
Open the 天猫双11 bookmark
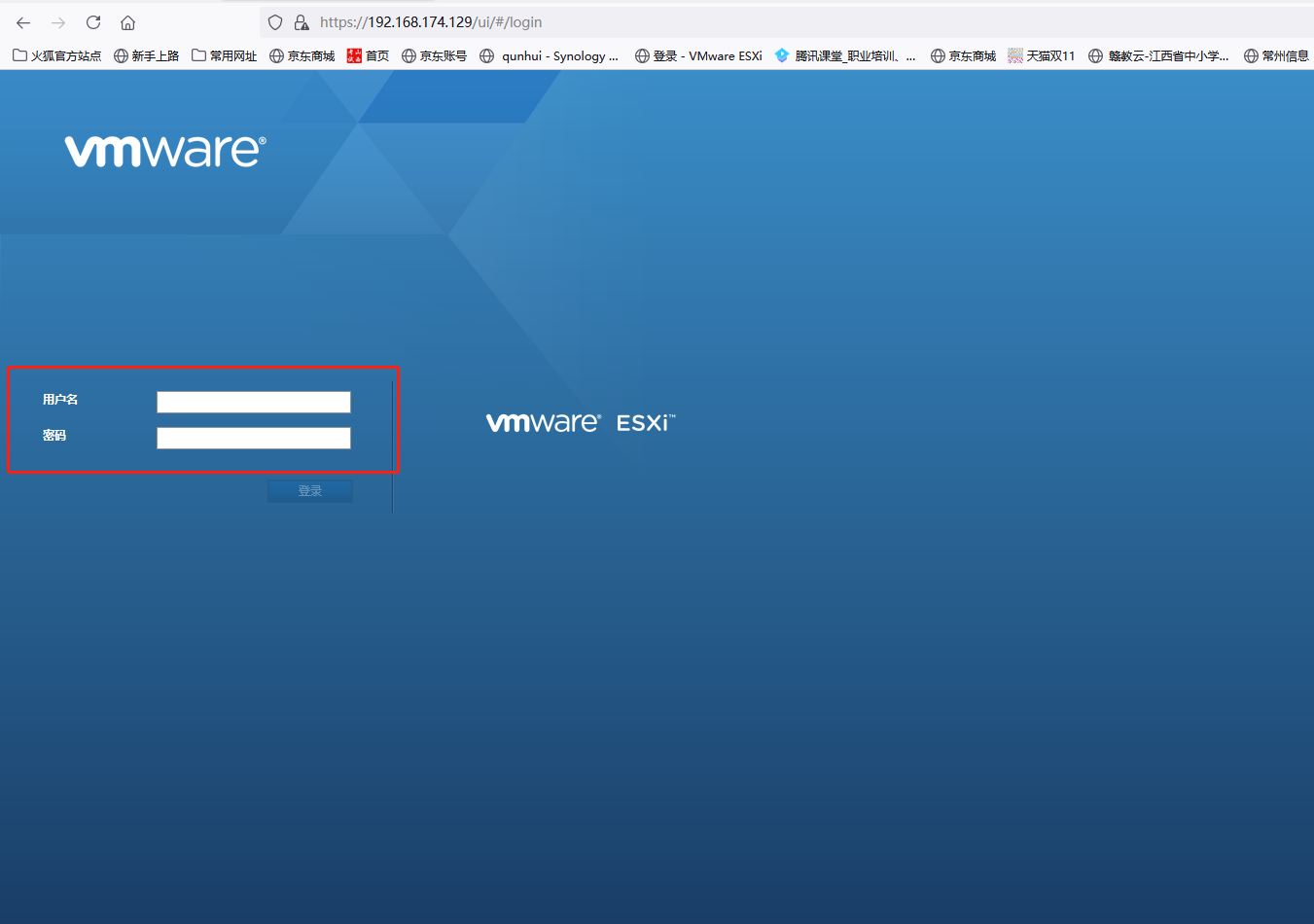1041,55
